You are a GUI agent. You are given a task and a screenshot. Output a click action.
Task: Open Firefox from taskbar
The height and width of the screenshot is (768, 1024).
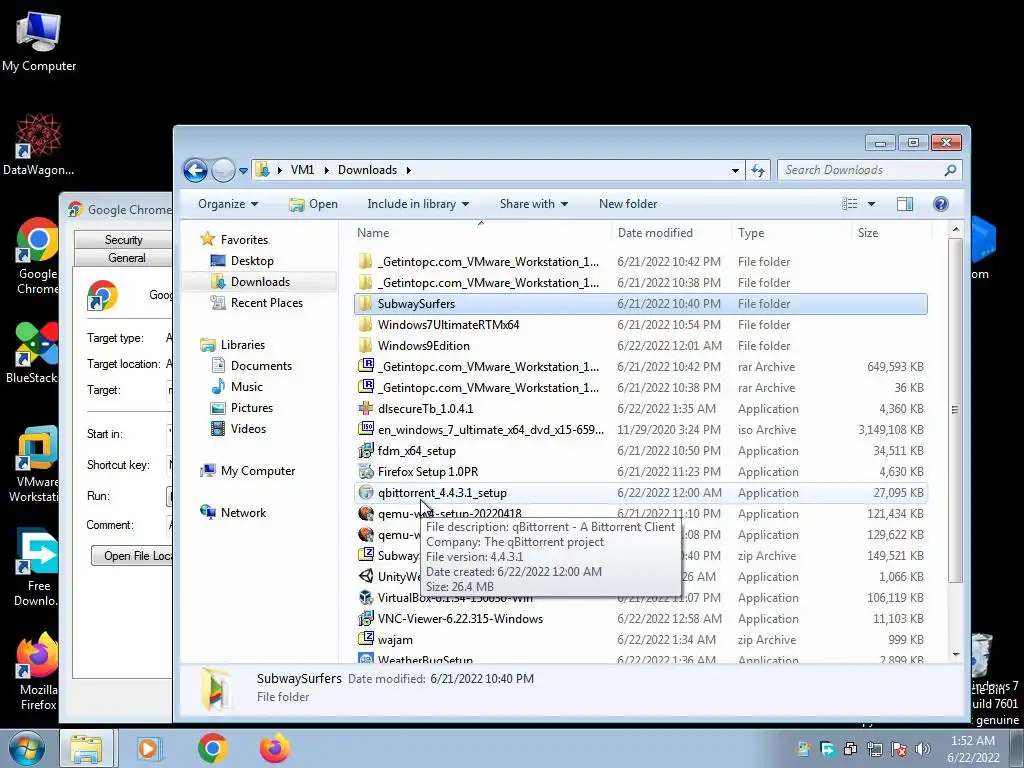tap(275, 748)
